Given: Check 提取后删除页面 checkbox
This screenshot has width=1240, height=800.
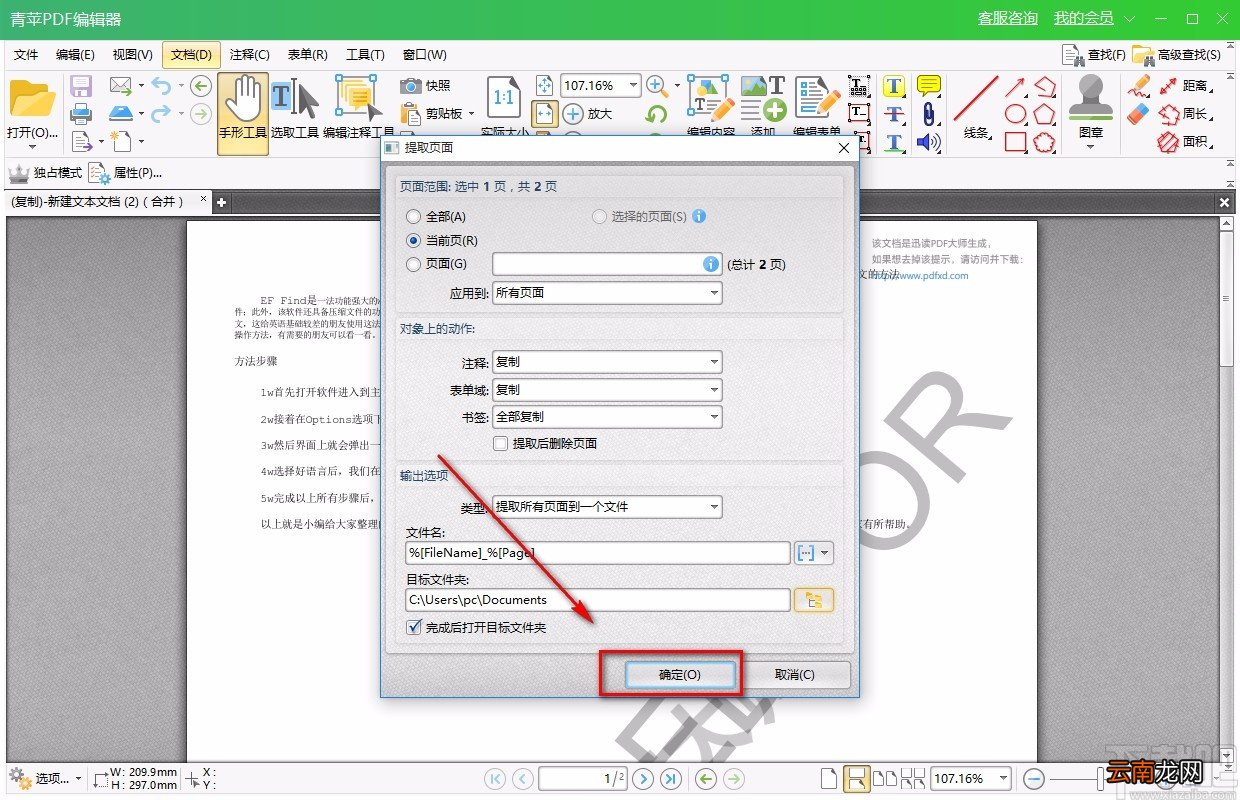Looking at the screenshot, I should pos(502,443).
